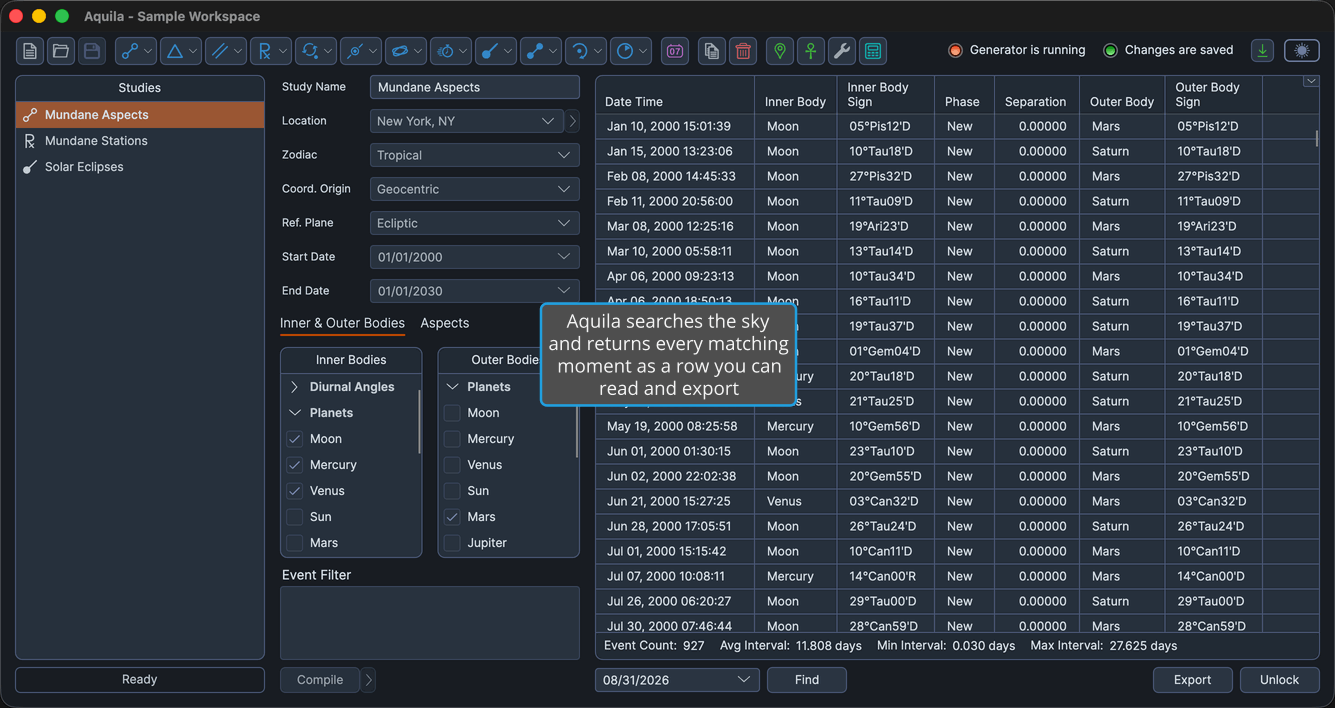This screenshot has height=708, width=1335.
Task: Select the aspects study tool icon
Action: point(129,51)
